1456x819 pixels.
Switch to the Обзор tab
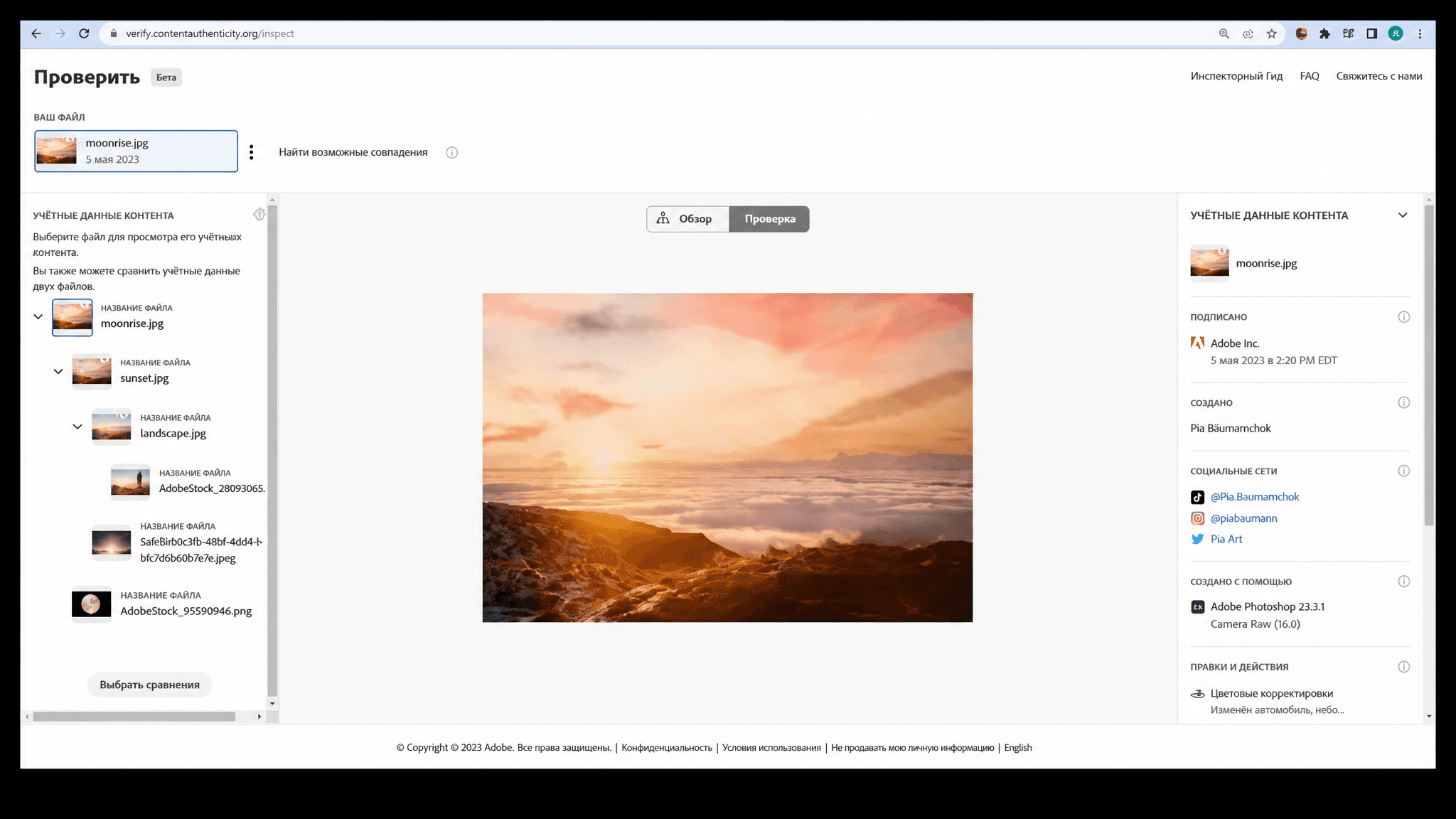tap(687, 219)
